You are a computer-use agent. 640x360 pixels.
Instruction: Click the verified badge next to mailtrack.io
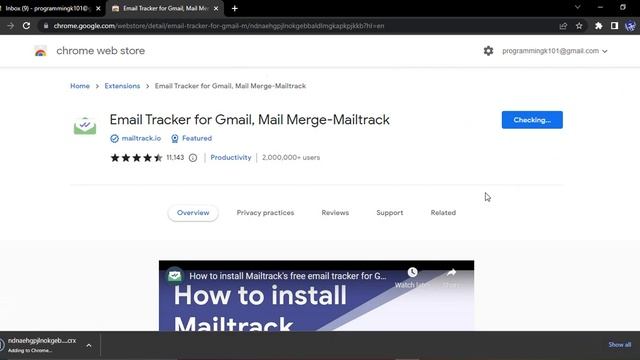pyautogui.click(x=114, y=139)
